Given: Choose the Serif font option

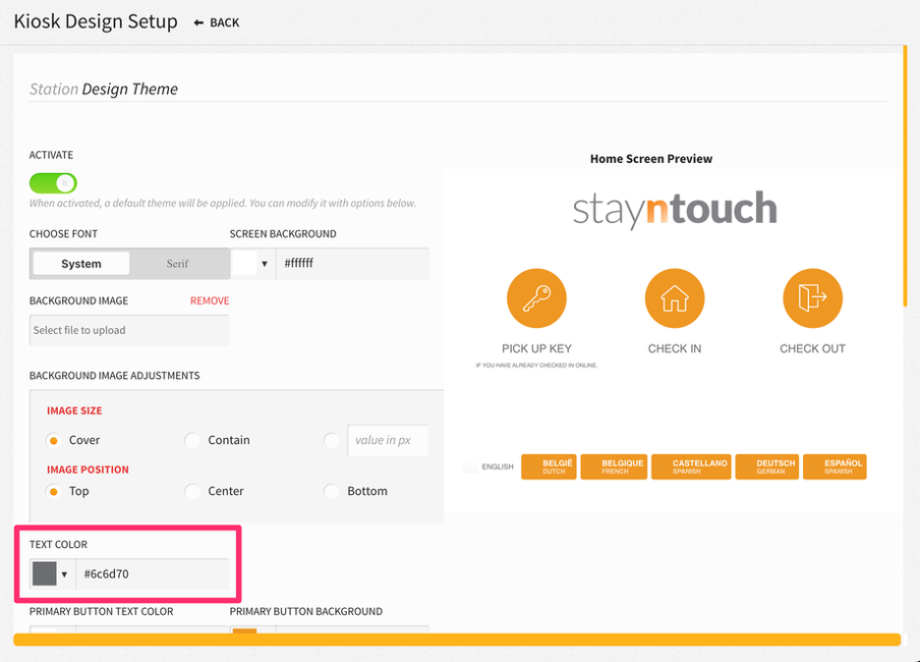Looking at the screenshot, I should 178,264.
